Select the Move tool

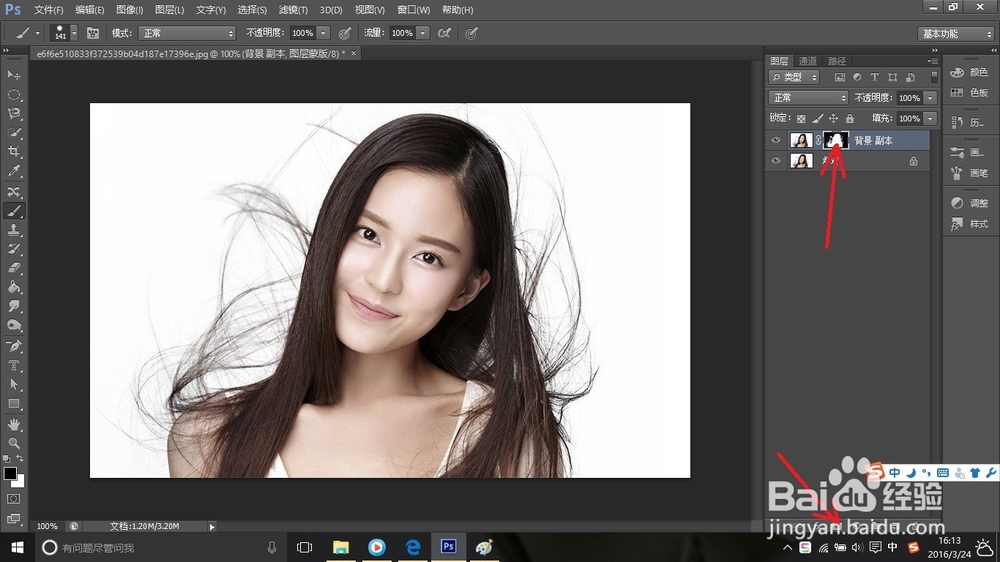13,75
